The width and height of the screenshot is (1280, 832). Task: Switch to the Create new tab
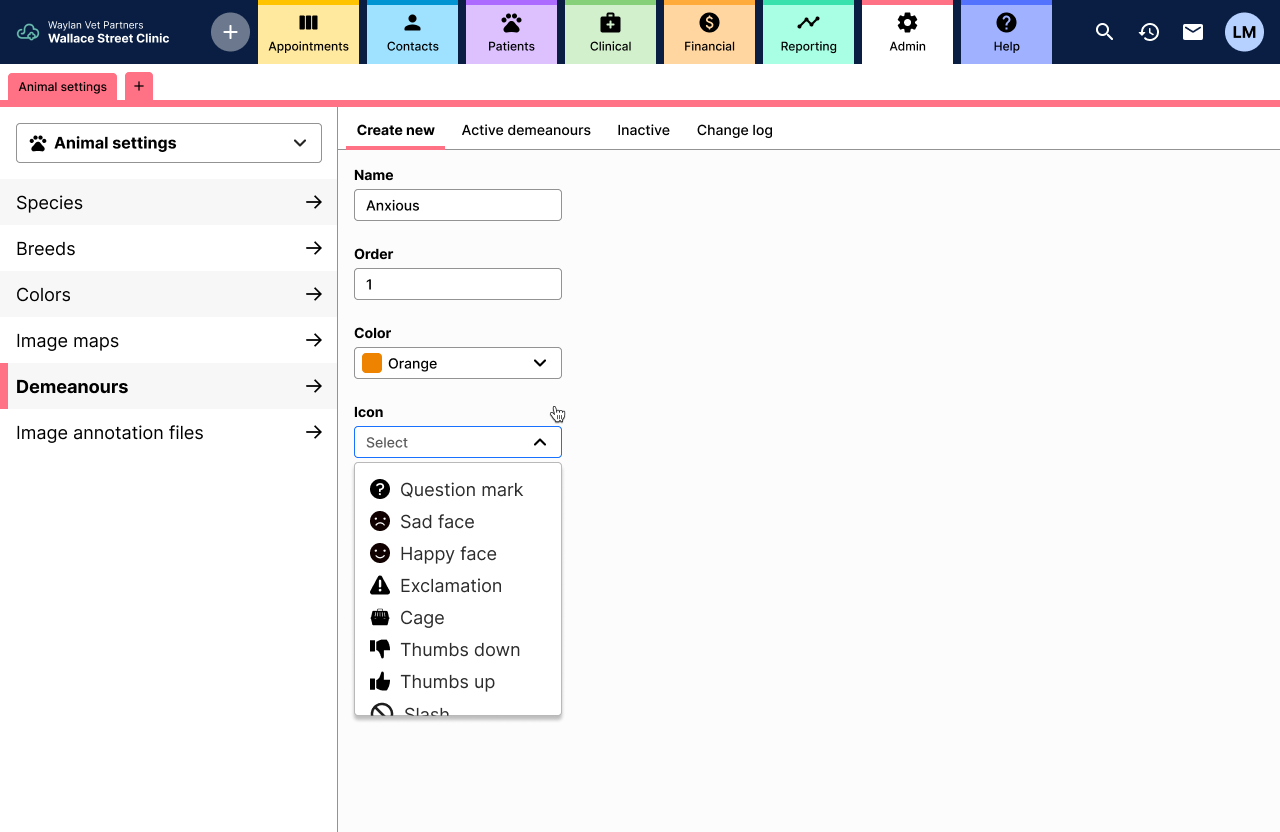[x=396, y=130]
